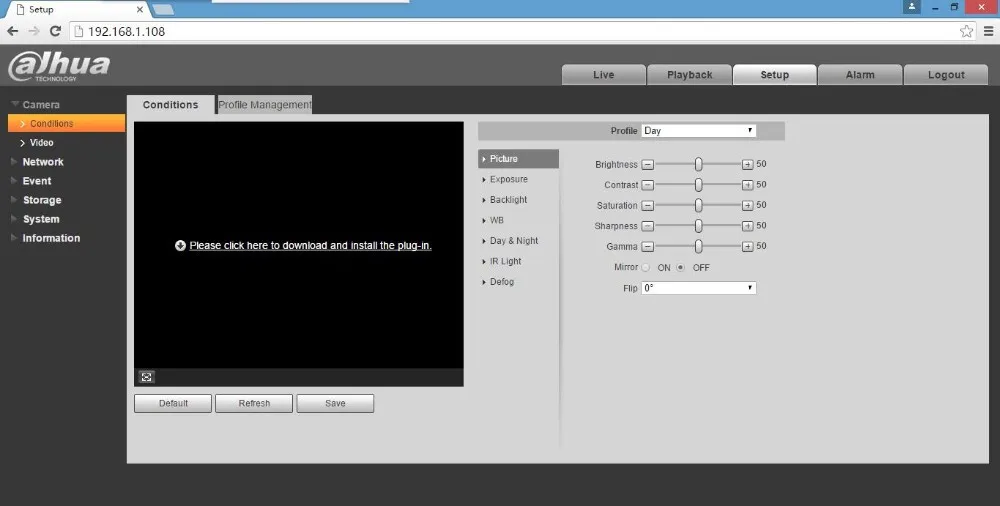The image size is (1000, 506).
Task: Decrease Saturation with the minus button
Action: pos(647,205)
